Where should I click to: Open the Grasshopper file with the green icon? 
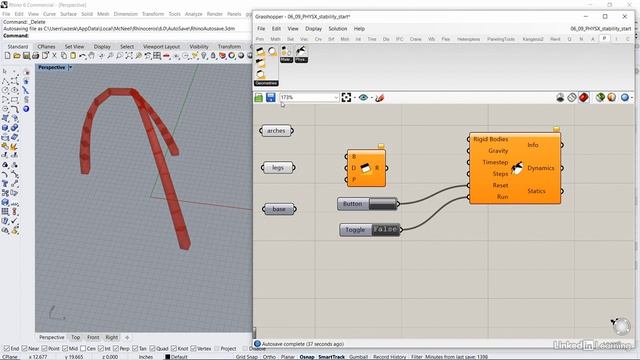[259, 98]
